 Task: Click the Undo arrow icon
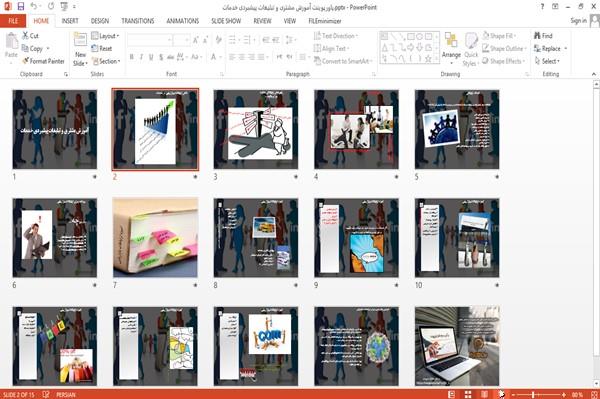click(34, 7)
